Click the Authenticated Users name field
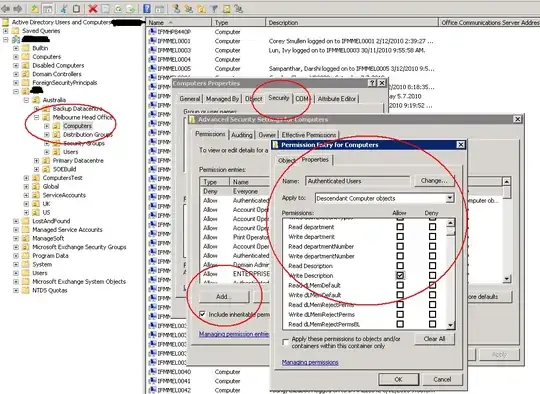Screen dimensions: 540x394 (357, 181)
